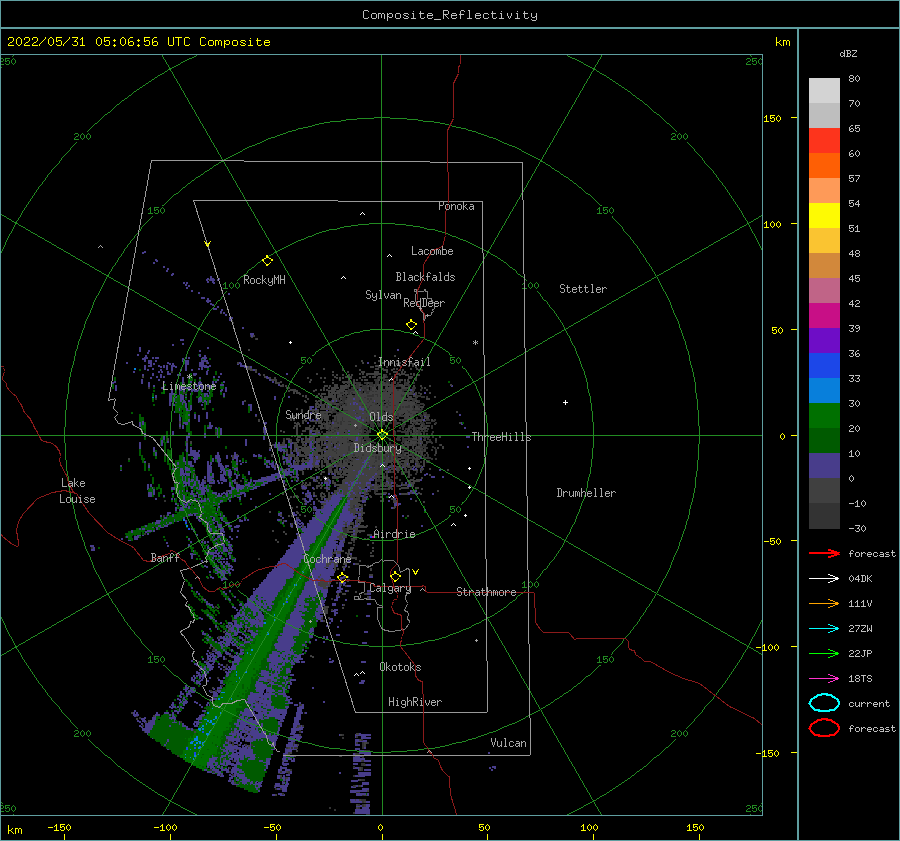The width and height of the screenshot is (900, 841).
Task: Click the Sylvan label
Action: pos(383,295)
